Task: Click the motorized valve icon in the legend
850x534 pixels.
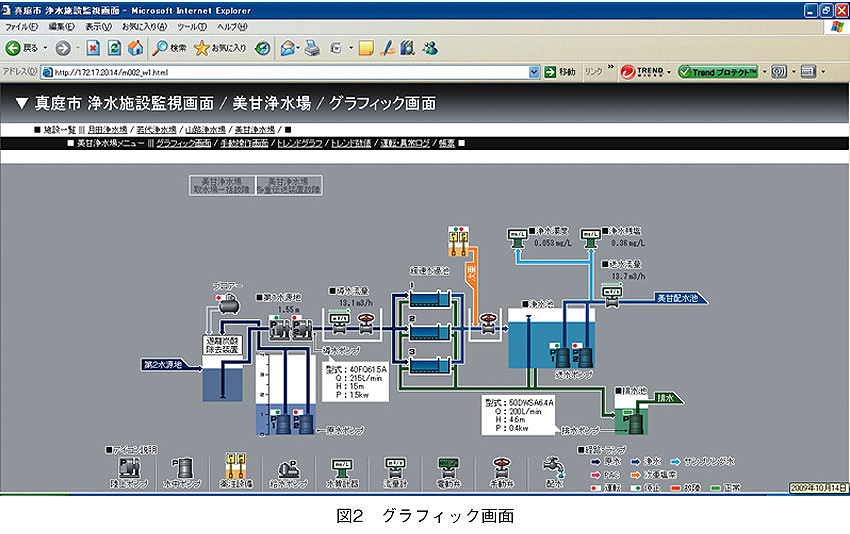Action: pos(448,467)
